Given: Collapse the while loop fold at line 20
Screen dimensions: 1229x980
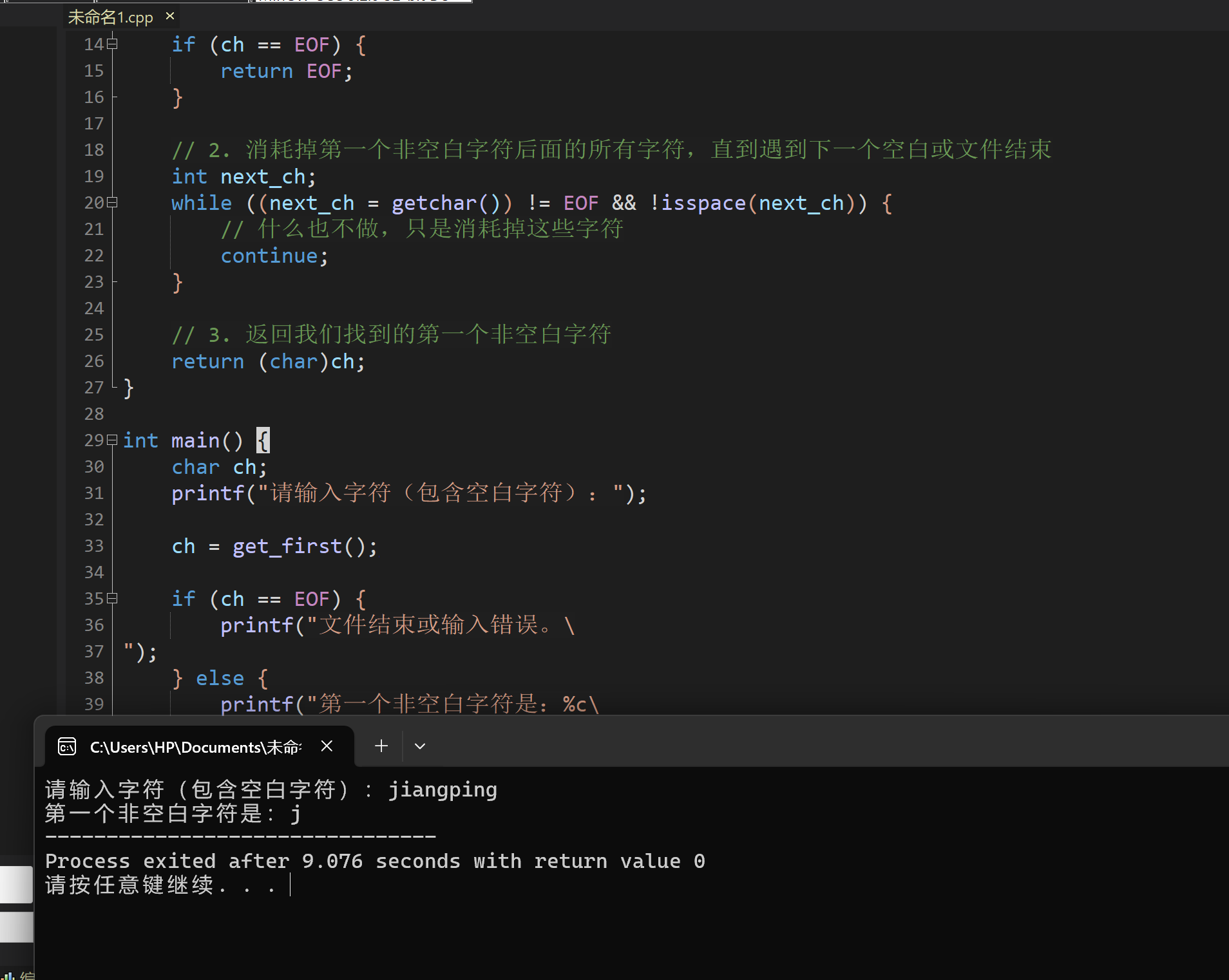Looking at the screenshot, I should pyautogui.click(x=111, y=202).
